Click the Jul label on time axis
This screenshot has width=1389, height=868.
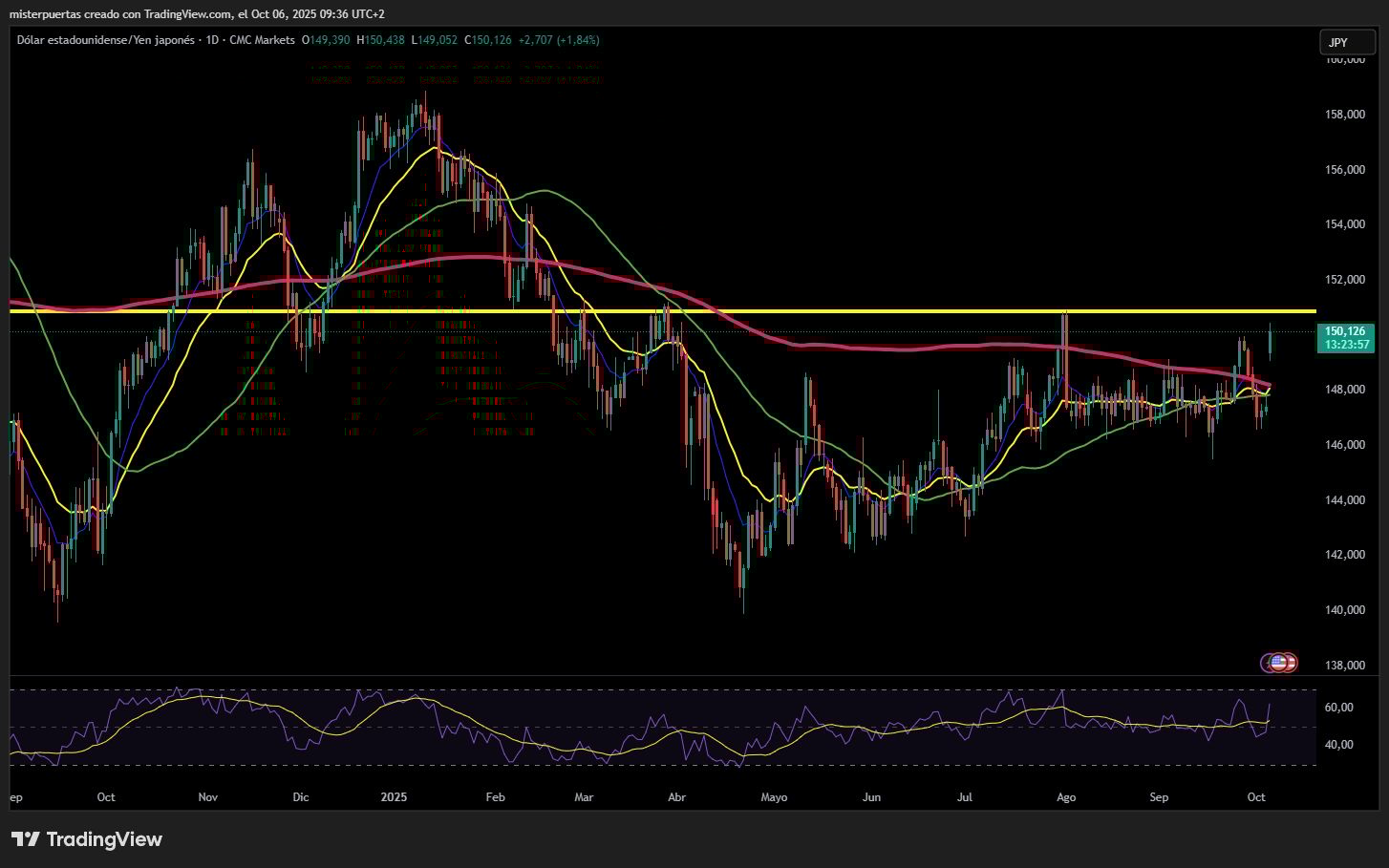tap(965, 797)
